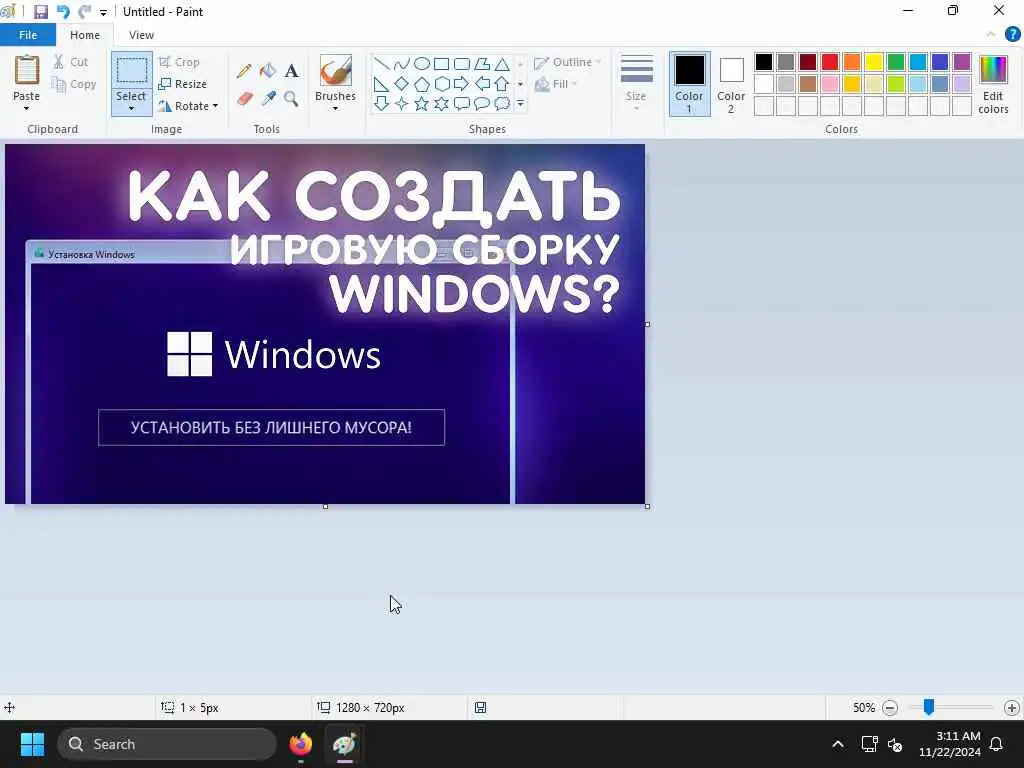Viewport: 1024px width, 768px height.
Task: Click the canvas bottom-right resize handle
Action: 647,506
